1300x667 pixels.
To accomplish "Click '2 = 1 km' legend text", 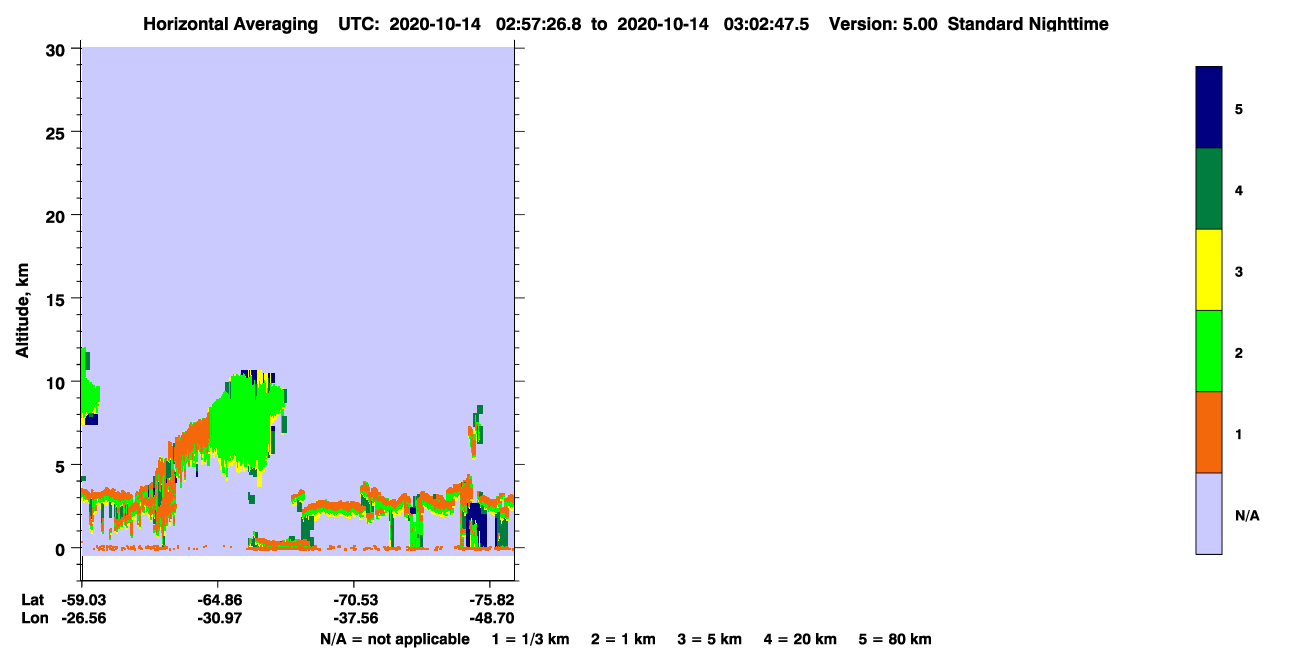I will [x=623, y=639].
